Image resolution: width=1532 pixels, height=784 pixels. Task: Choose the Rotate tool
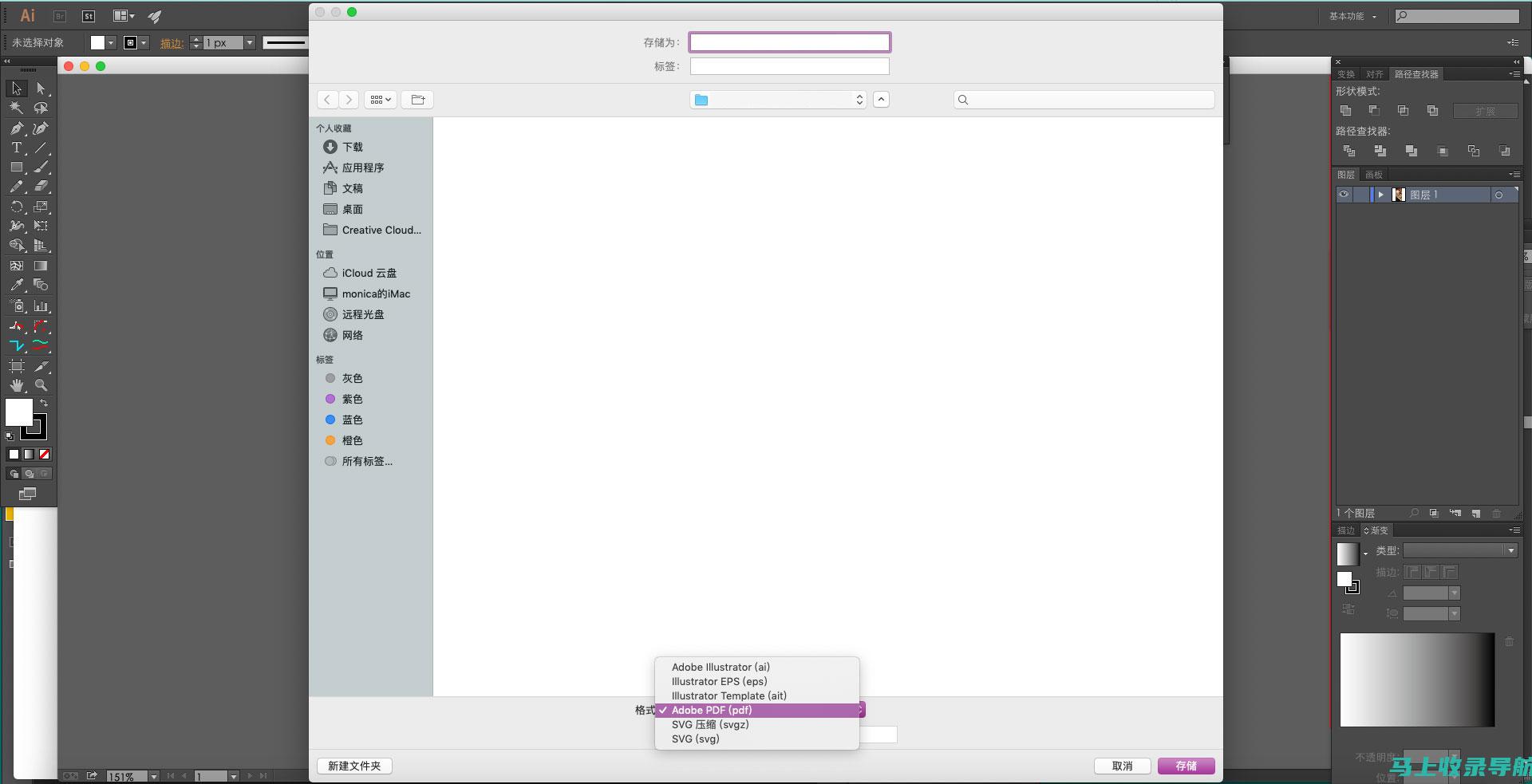16,207
